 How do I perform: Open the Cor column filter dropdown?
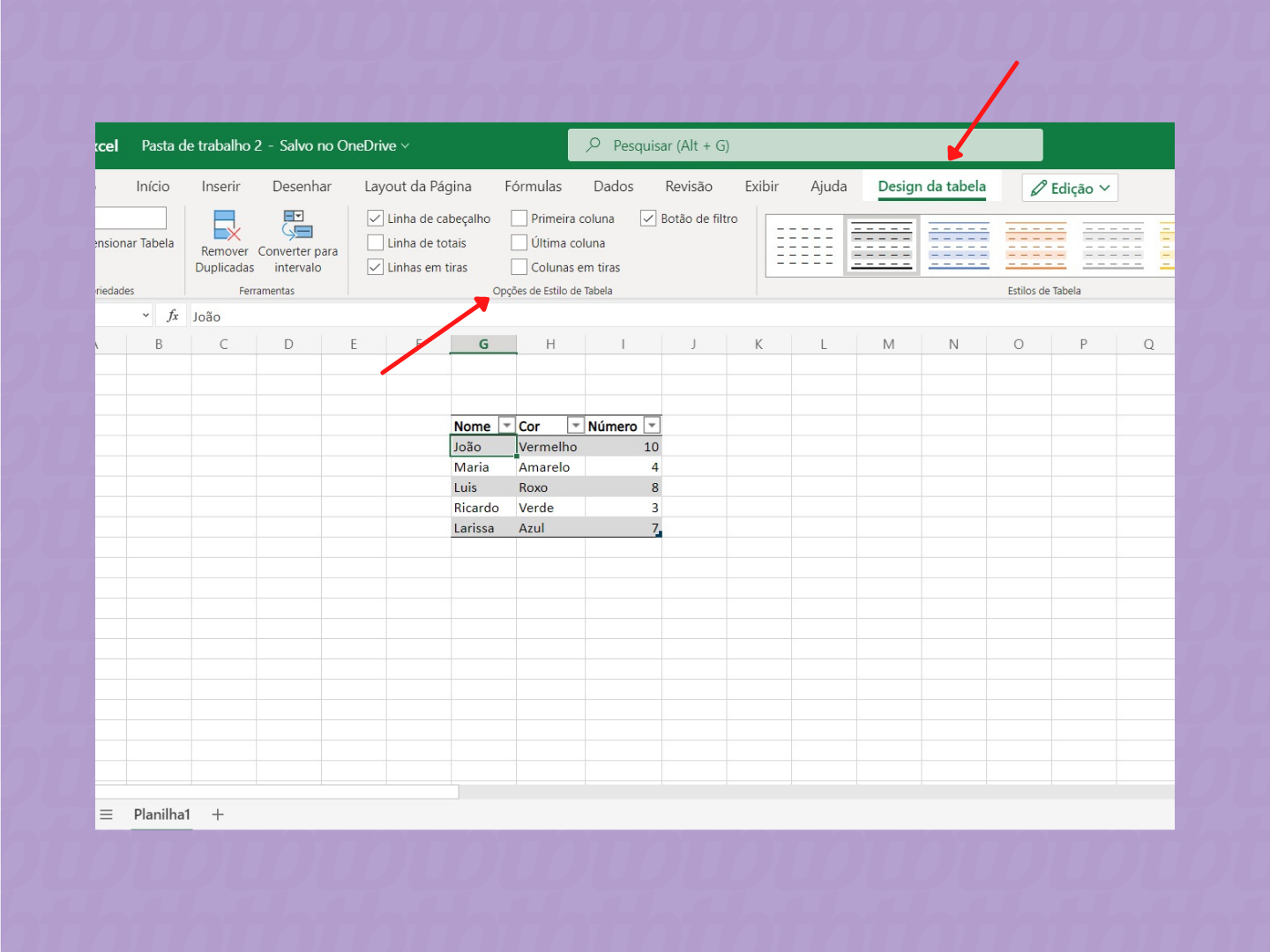click(x=575, y=426)
